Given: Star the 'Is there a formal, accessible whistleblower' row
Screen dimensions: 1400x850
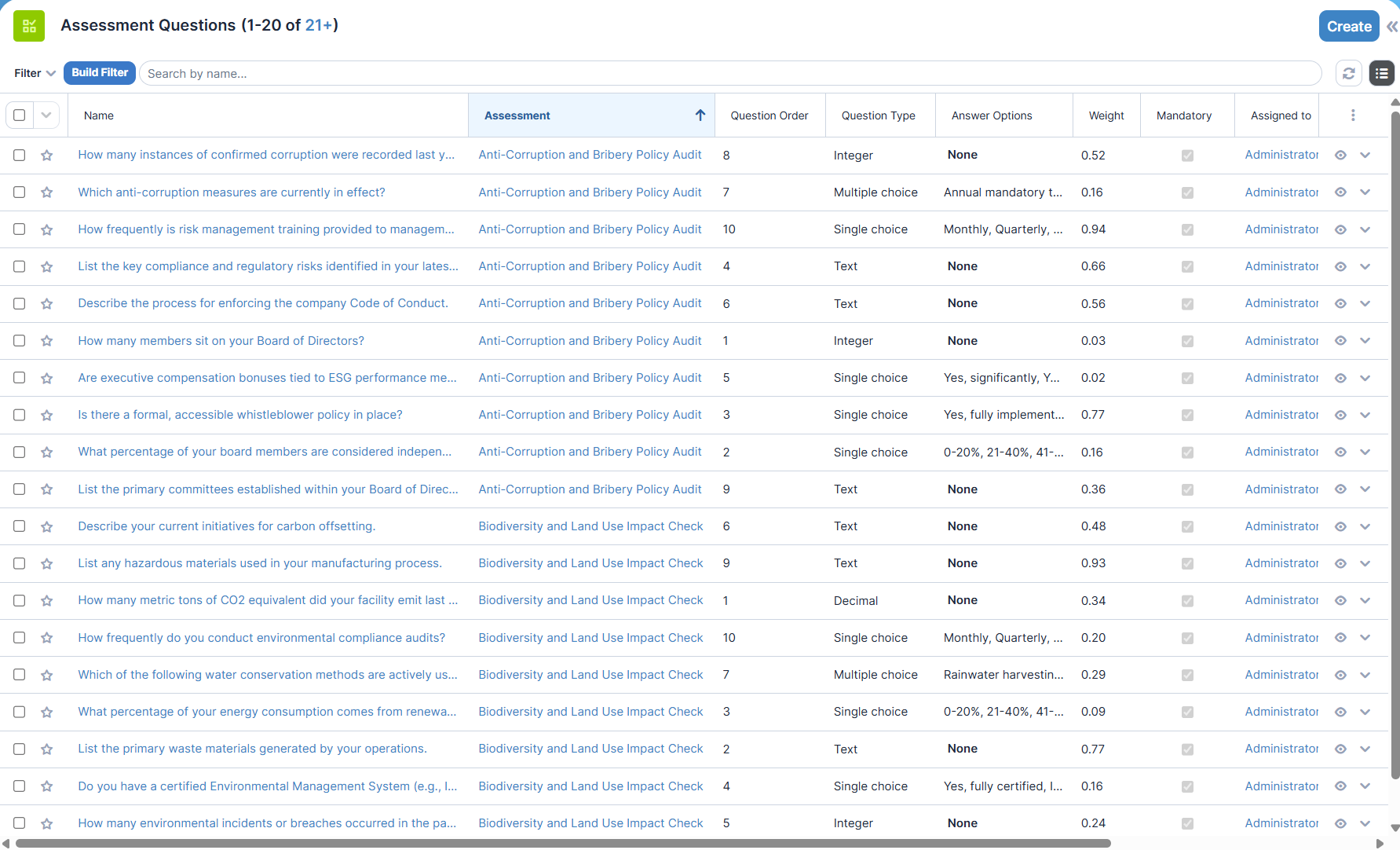Looking at the screenshot, I should pyautogui.click(x=47, y=416).
